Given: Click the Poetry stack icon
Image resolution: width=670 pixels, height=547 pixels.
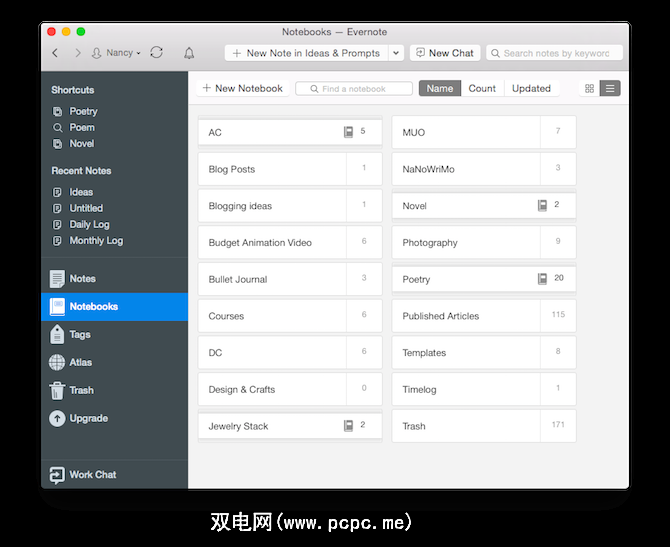Looking at the screenshot, I should [x=542, y=279].
